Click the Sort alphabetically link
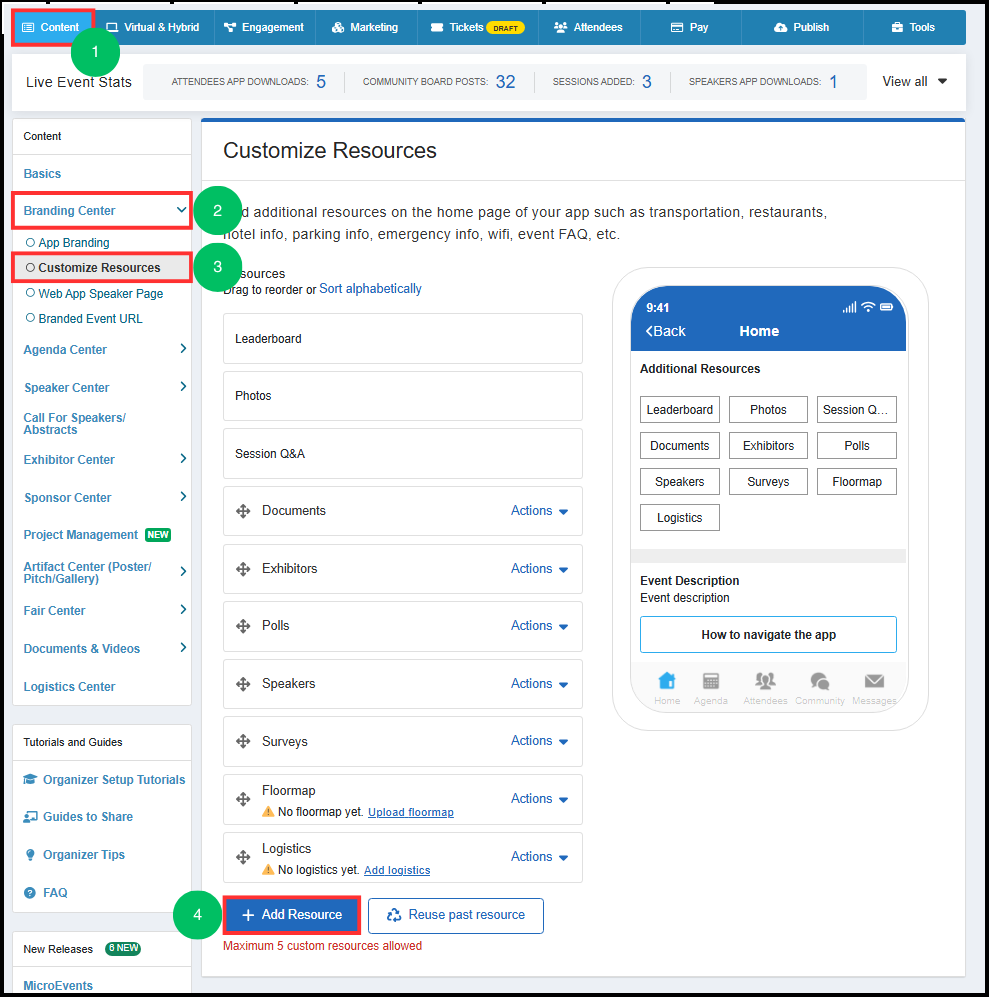 pyautogui.click(x=370, y=289)
